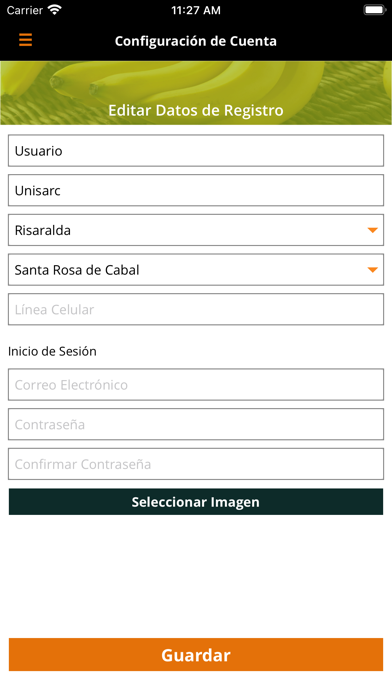Open the orange hamburger menu
Image resolution: width=392 pixels, height=696 pixels.
click(x=25, y=40)
